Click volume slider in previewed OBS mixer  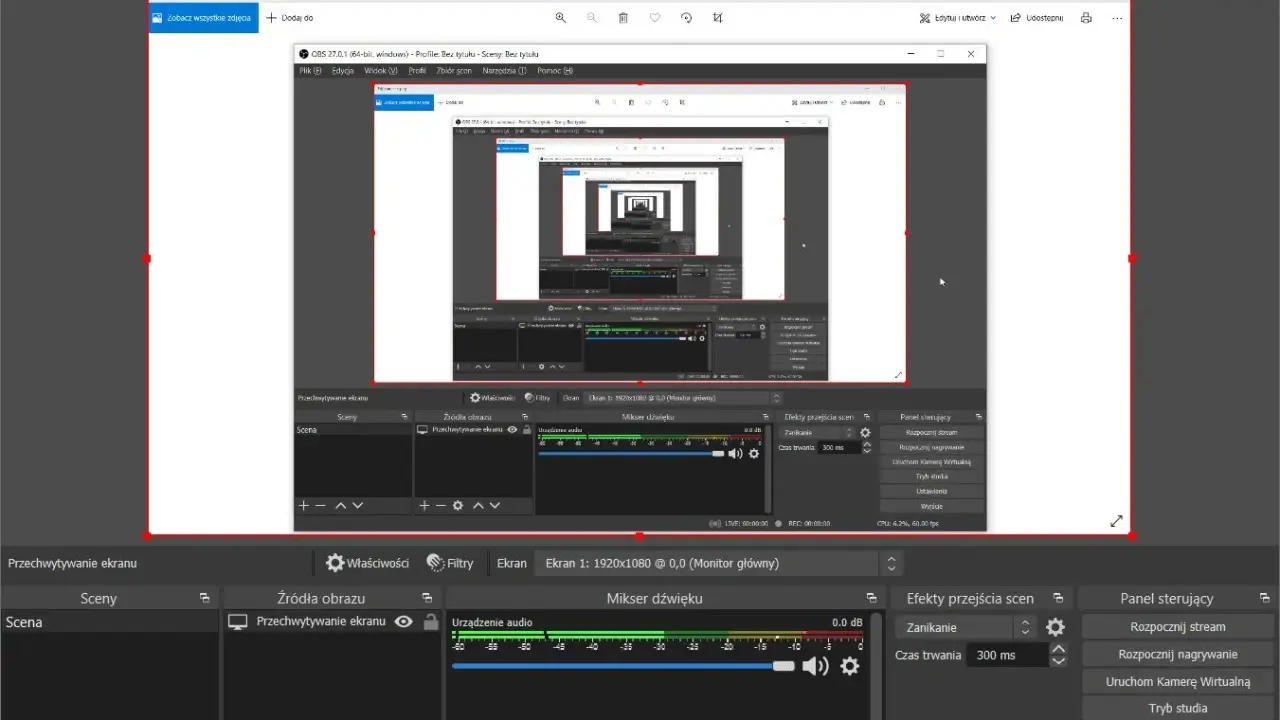pyautogui.click(x=630, y=453)
